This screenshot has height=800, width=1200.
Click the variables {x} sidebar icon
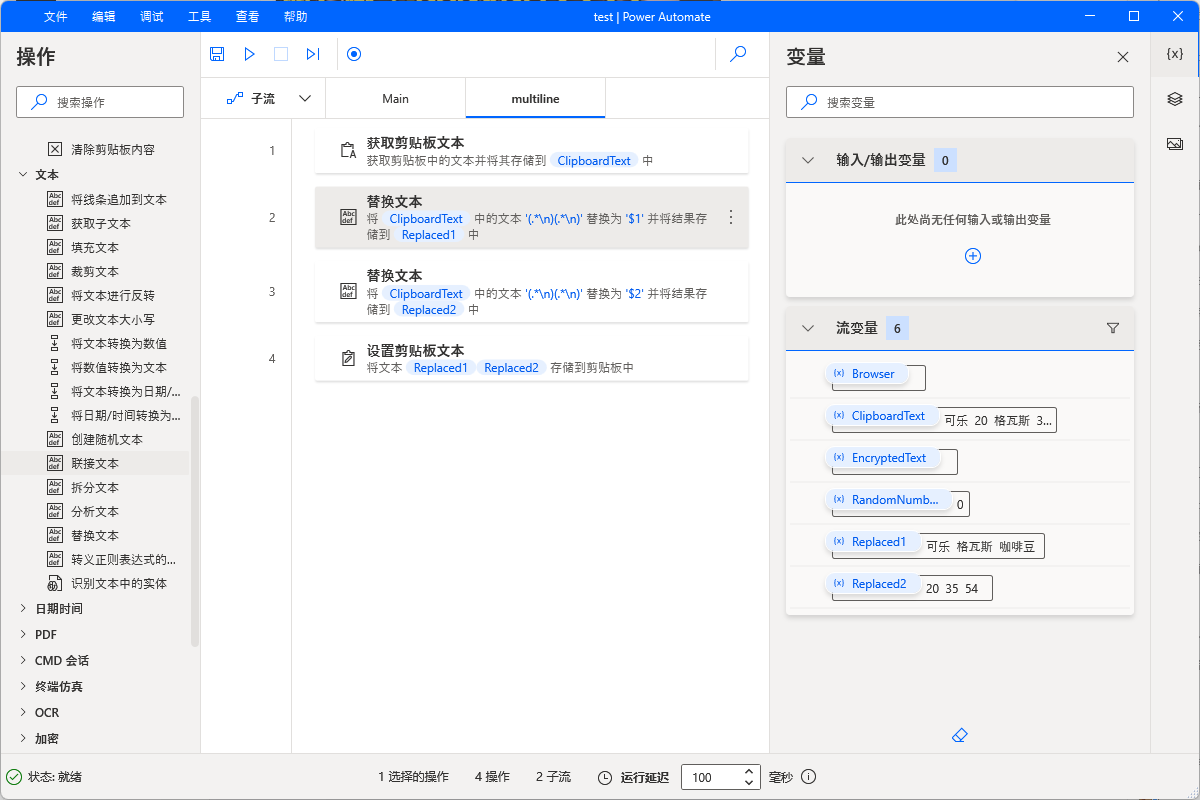[1175, 54]
